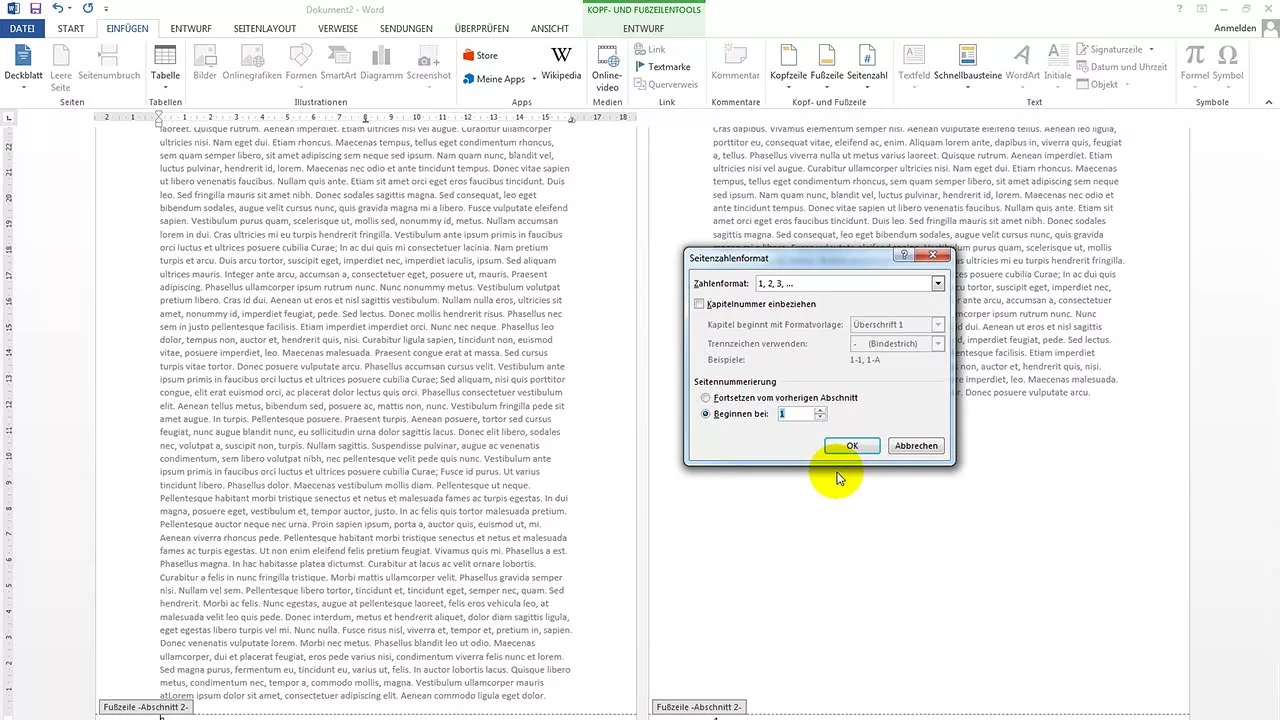Open the Trennzeichen verwenden dropdown
The height and width of the screenshot is (720, 1280).
pos(936,343)
